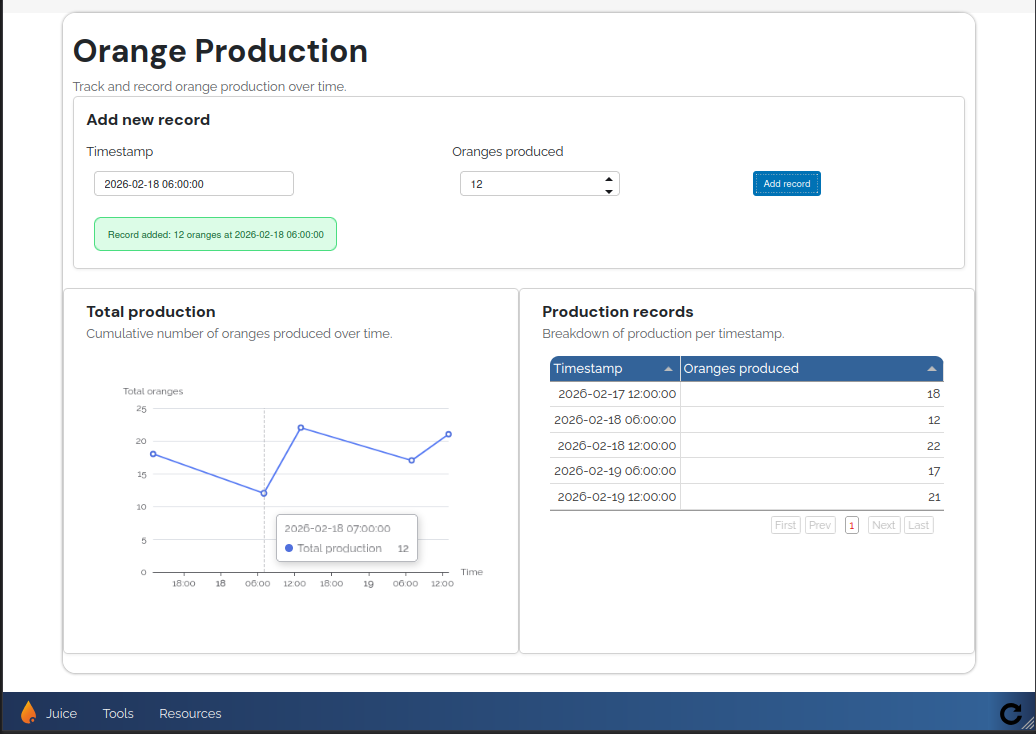Open the Tools menu
Screen dimensions: 1036x734
[118, 713]
